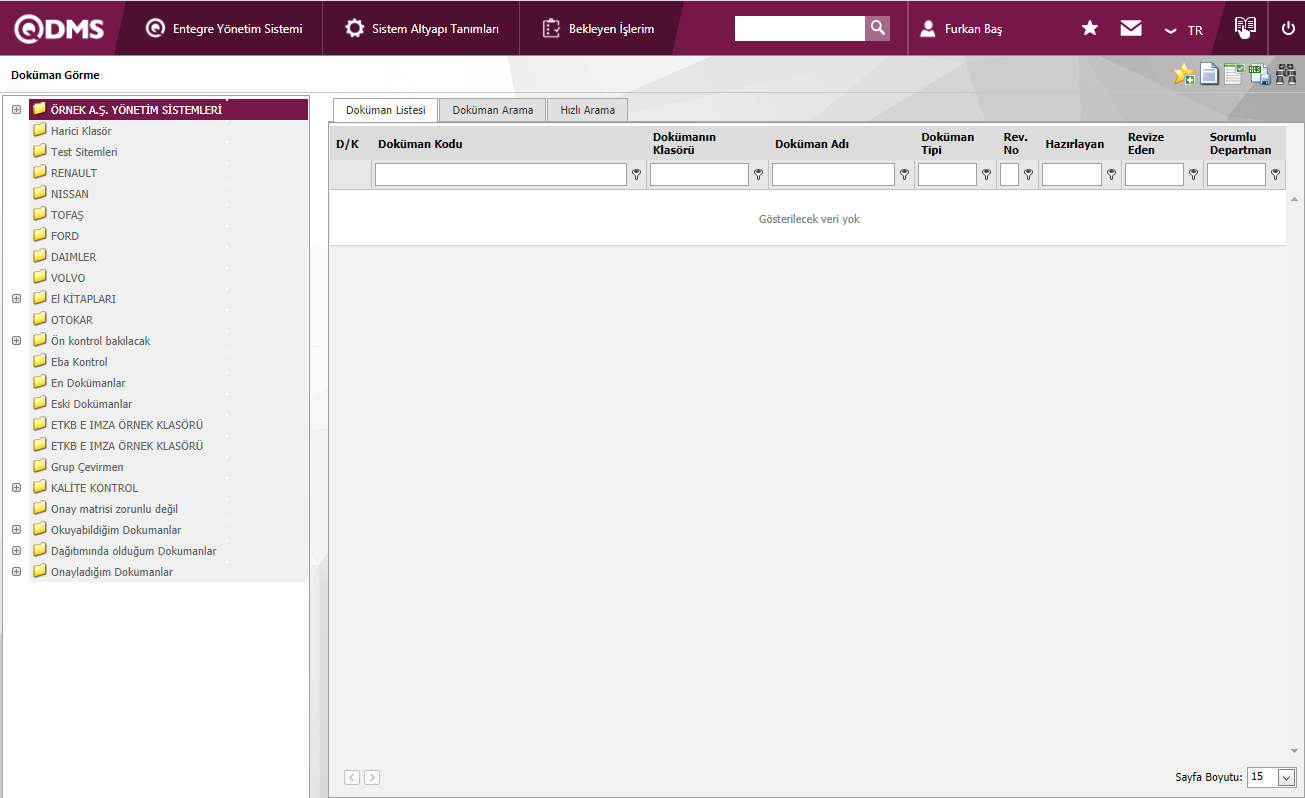Open the TR language dropdown
1305x798 pixels.
[x=1184, y=30]
